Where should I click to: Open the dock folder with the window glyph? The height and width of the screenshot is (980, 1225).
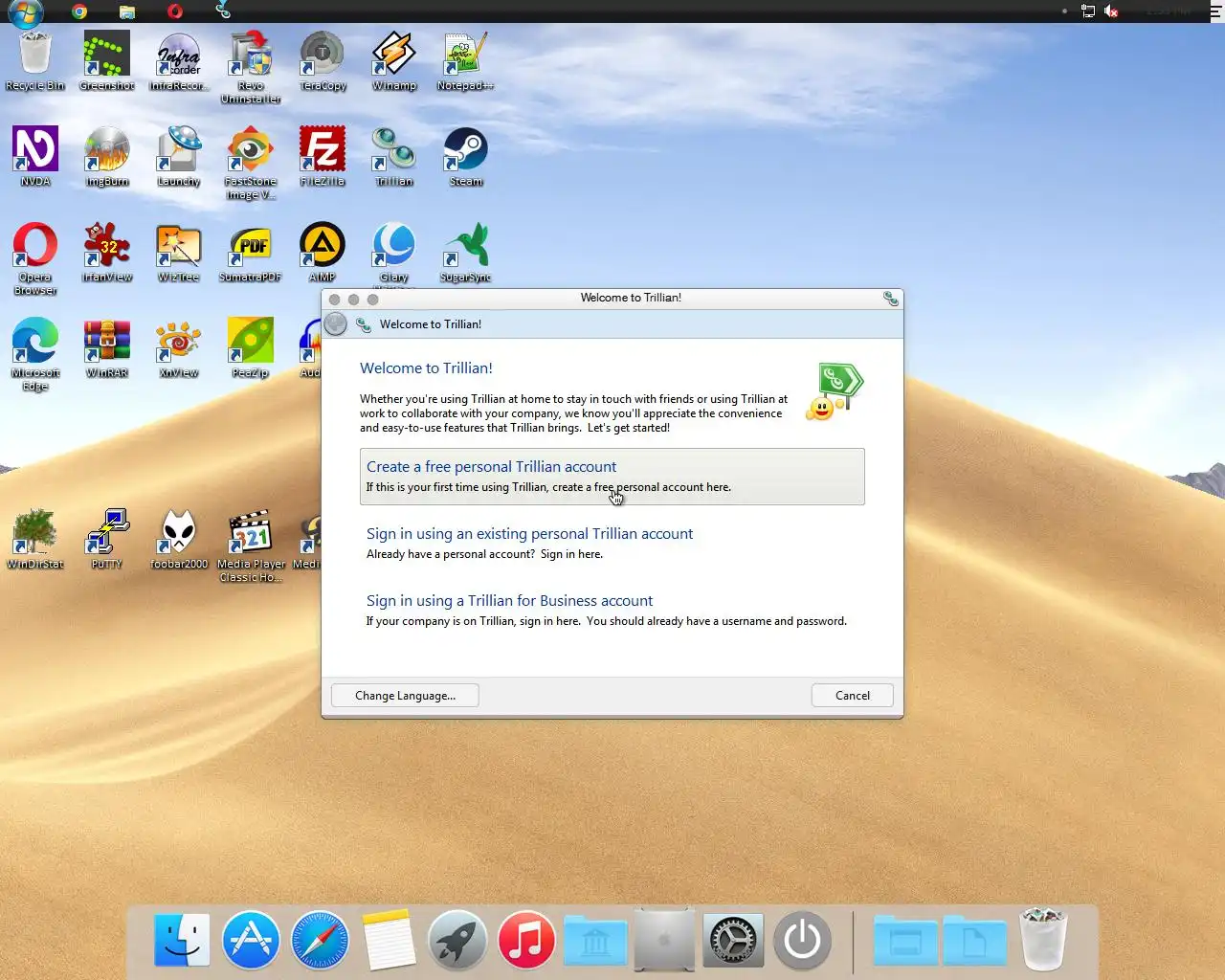(x=904, y=942)
